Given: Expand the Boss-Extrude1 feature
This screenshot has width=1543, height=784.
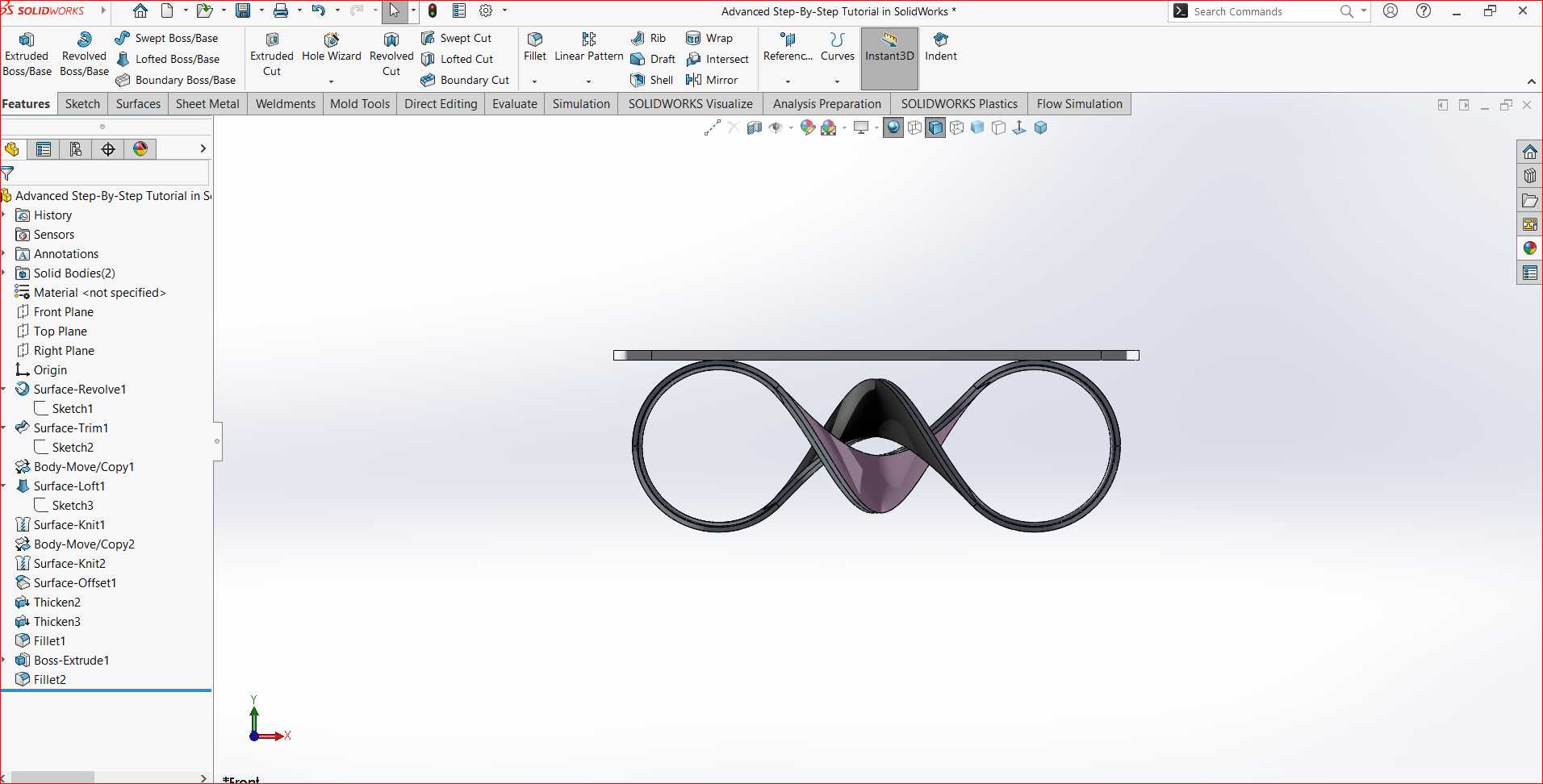Looking at the screenshot, I should click(4, 660).
